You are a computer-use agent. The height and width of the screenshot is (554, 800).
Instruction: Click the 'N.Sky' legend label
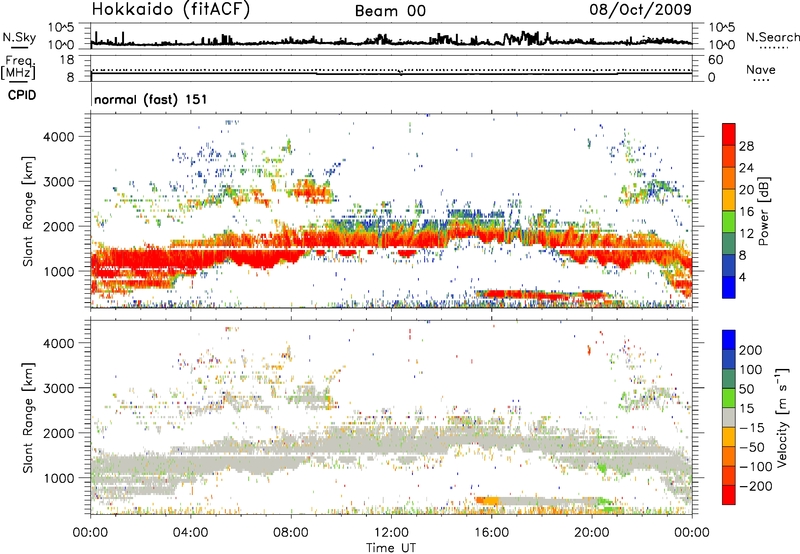[19, 37]
